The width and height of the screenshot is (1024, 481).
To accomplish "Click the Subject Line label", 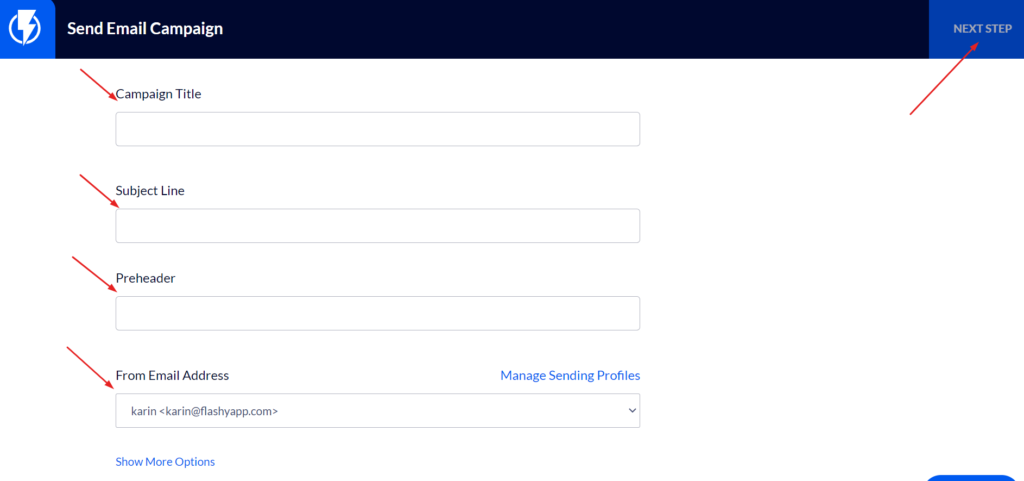I will [150, 191].
